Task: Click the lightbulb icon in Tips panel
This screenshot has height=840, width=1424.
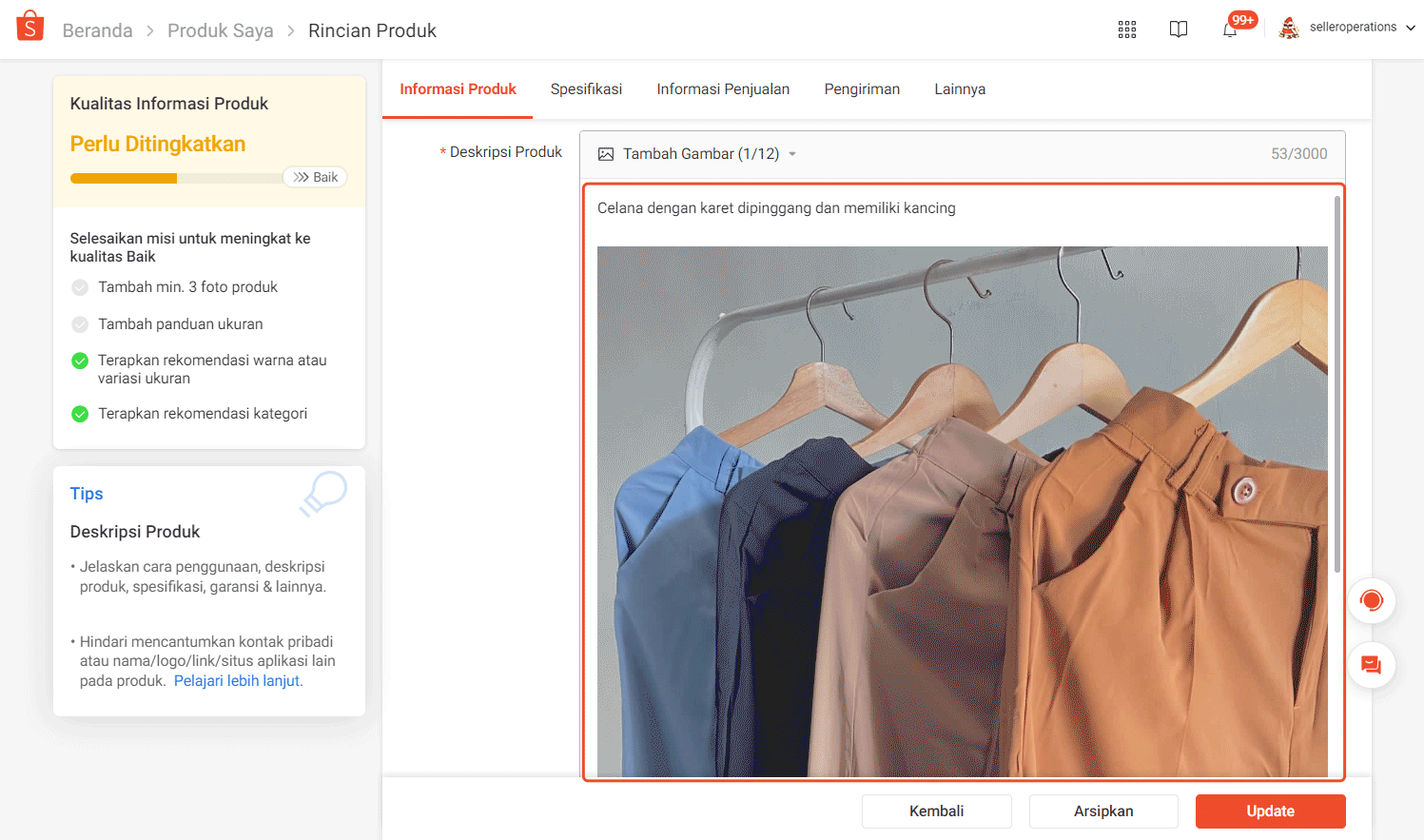Action: [x=322, y=492]
